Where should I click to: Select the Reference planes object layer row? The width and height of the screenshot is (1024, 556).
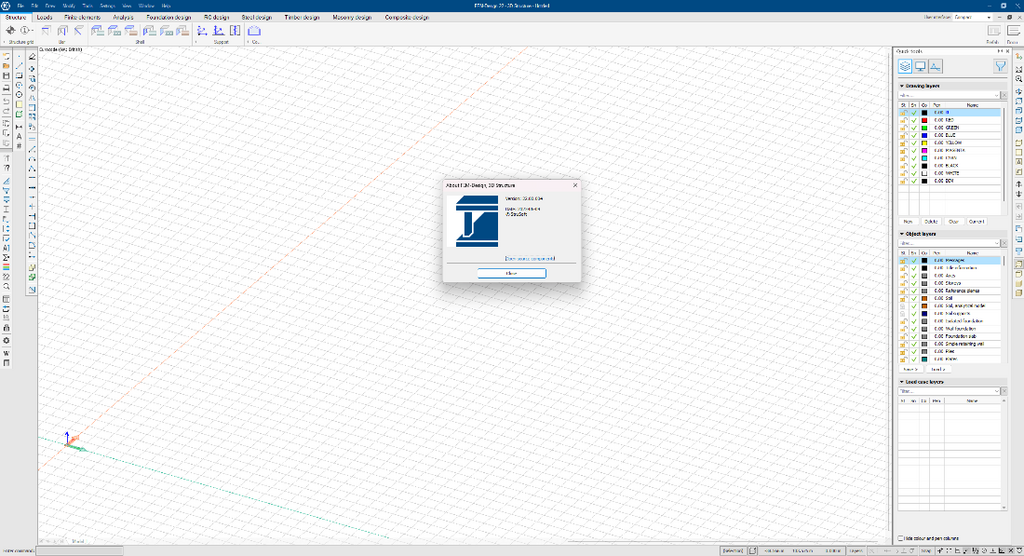pos(950,291)
